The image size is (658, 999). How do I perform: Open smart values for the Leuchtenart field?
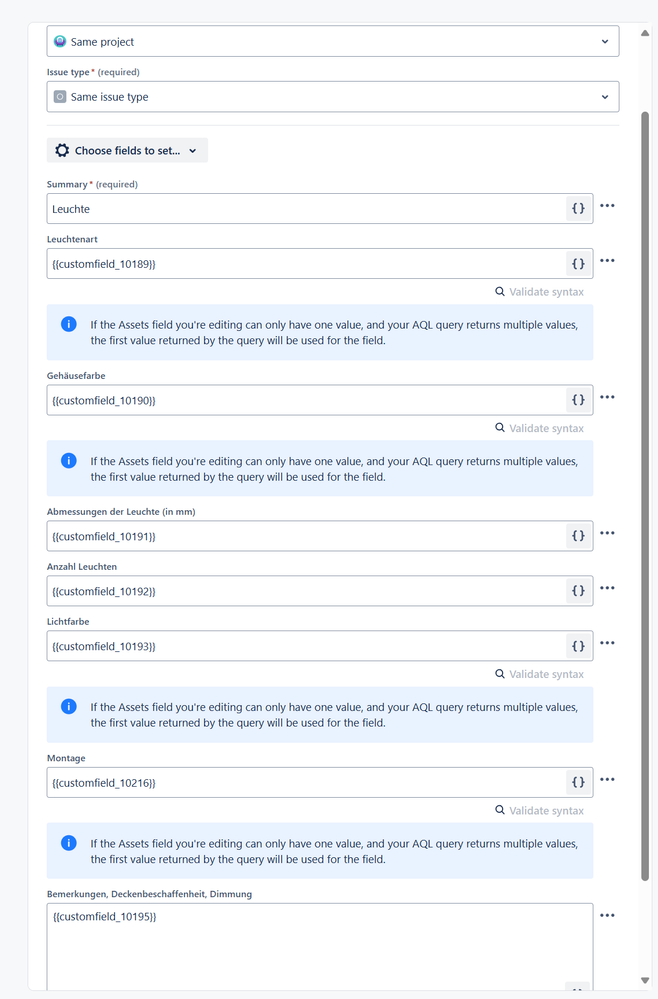(578, 263)
